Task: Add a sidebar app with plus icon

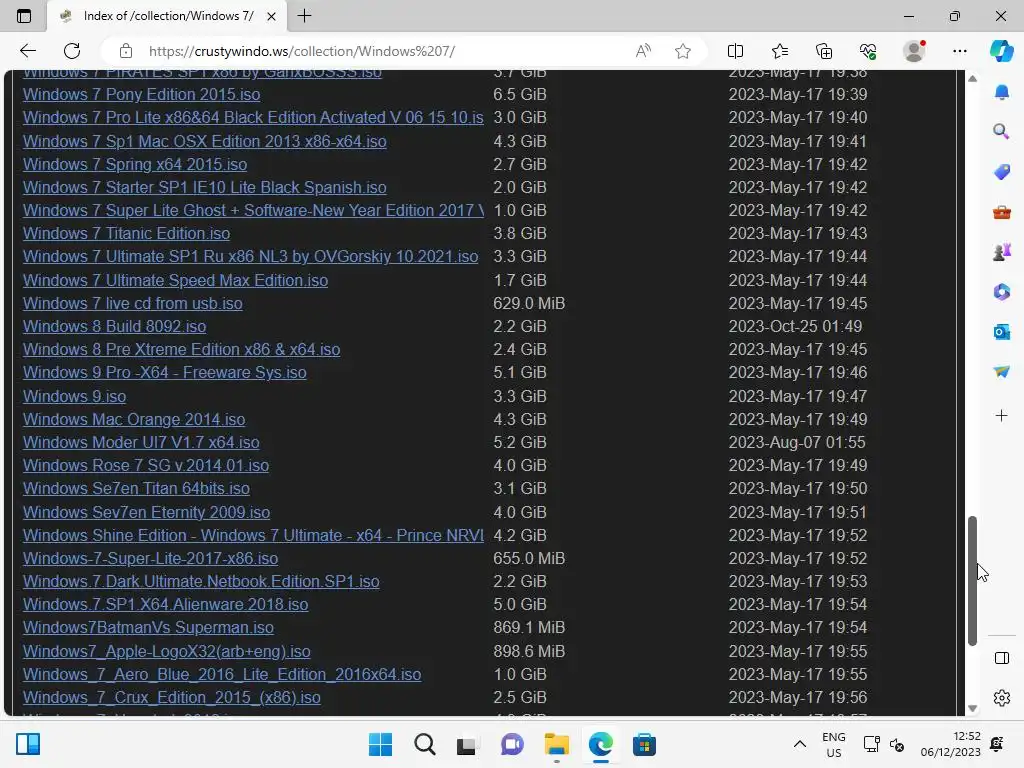Action: [1002, 415]
